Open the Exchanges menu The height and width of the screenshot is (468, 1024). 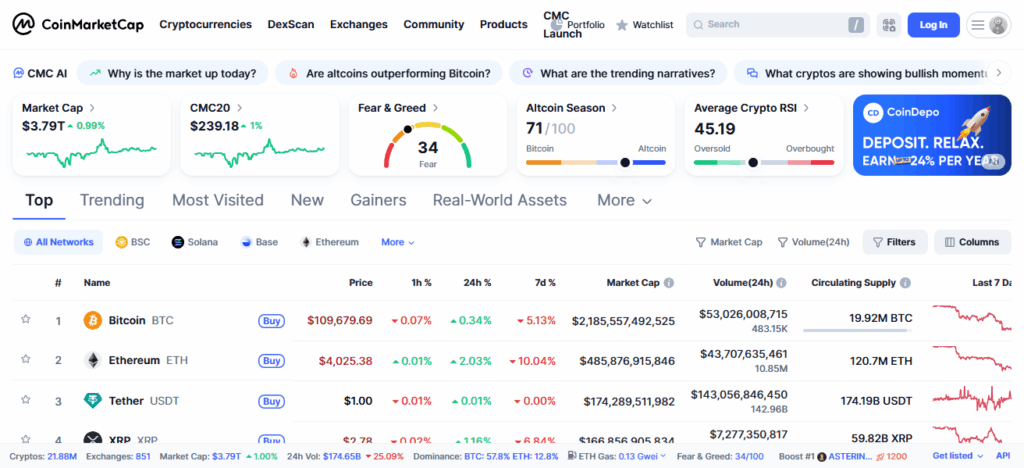coord(359,24)
